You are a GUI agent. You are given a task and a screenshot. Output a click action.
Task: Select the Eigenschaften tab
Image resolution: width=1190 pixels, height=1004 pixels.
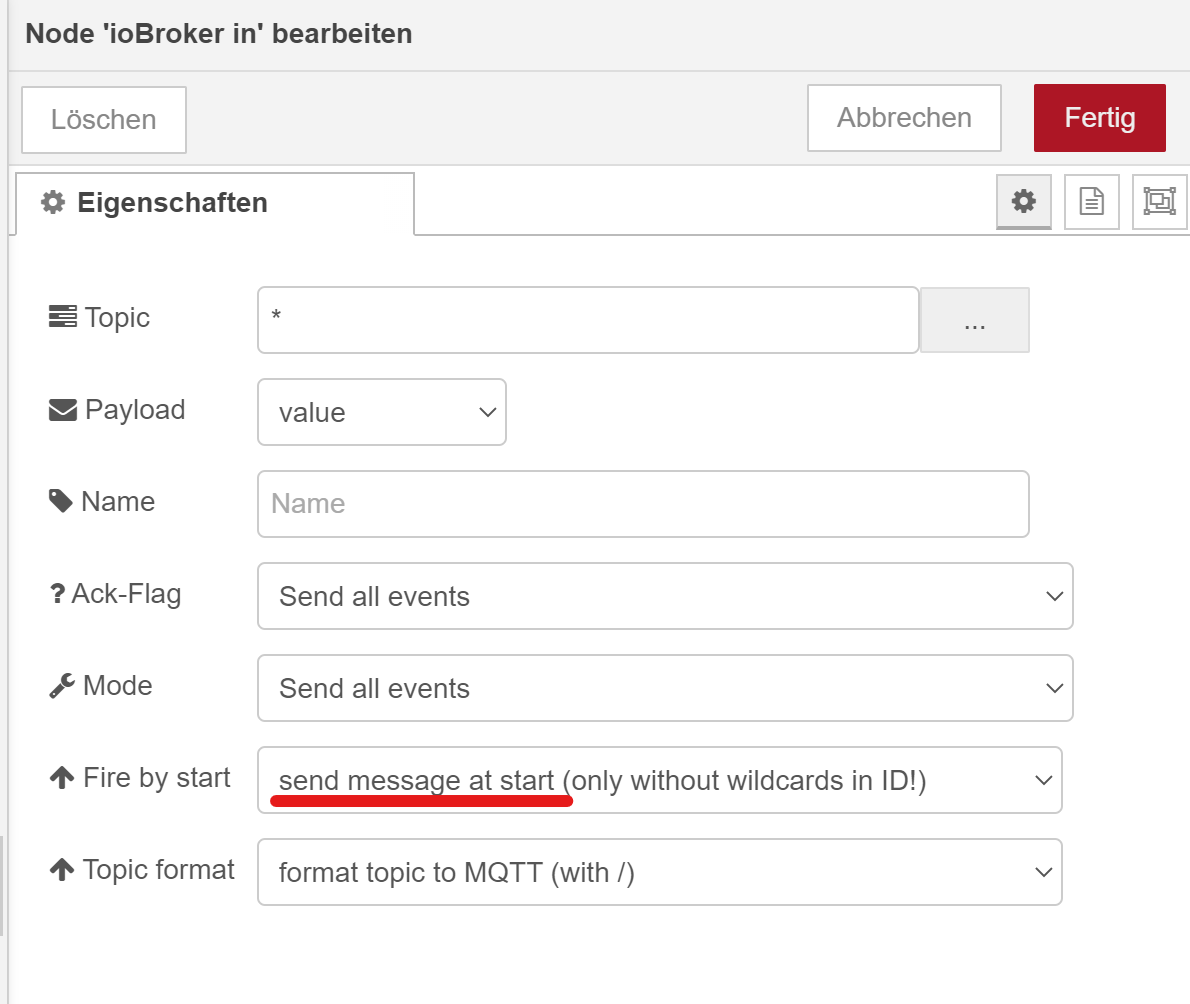(x=215, y=203)
